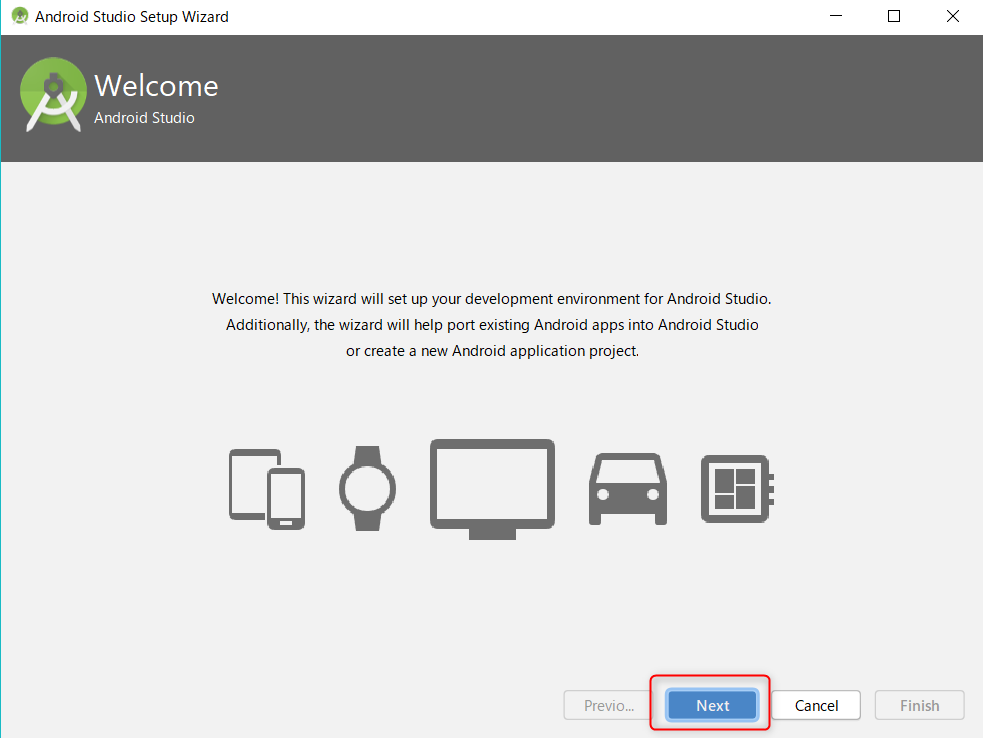Click the greyed-out Previous button
The width and height of the screenshot is (983, 738).
(x=609, y=705)
